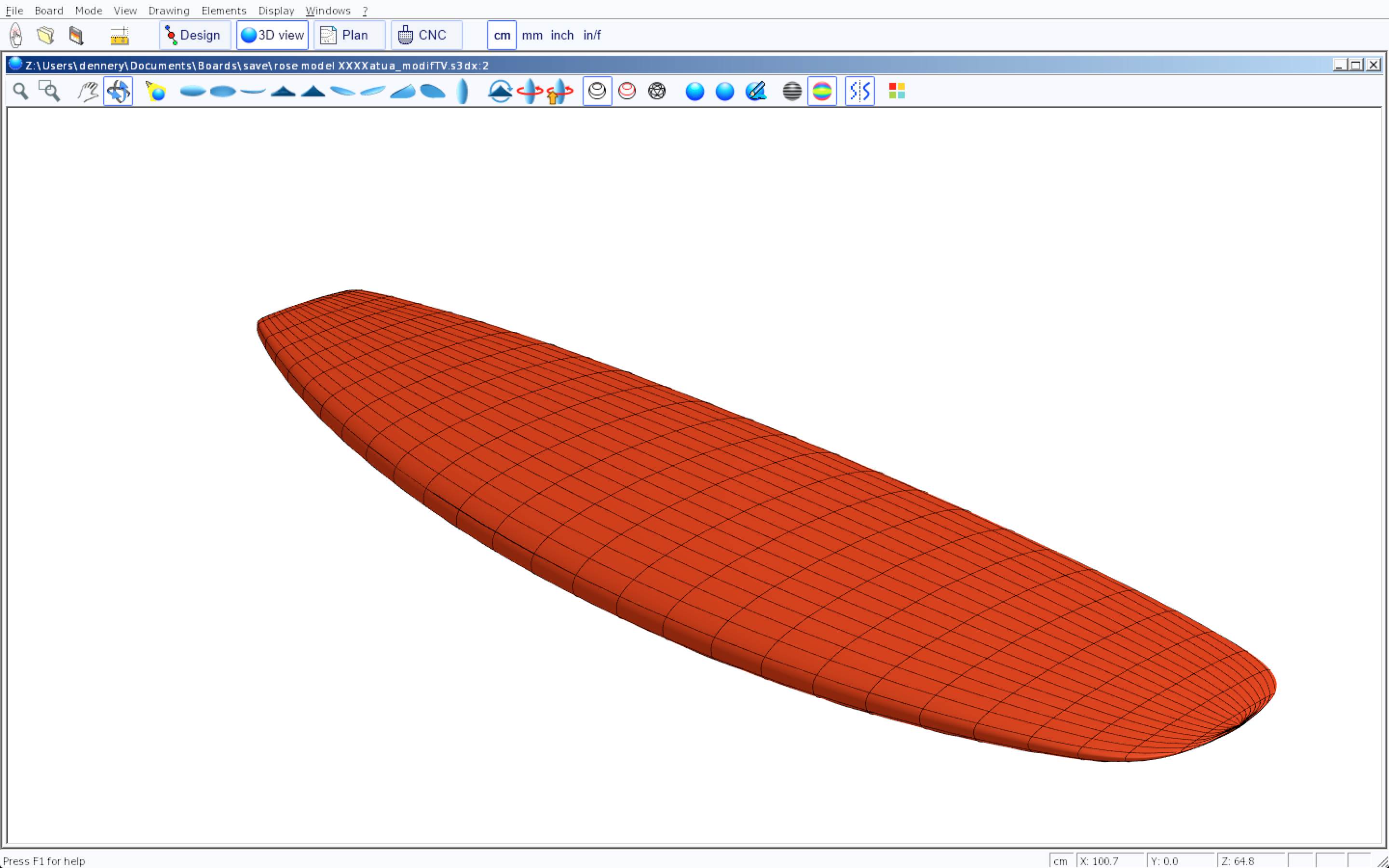Switch units to inch

562,36
